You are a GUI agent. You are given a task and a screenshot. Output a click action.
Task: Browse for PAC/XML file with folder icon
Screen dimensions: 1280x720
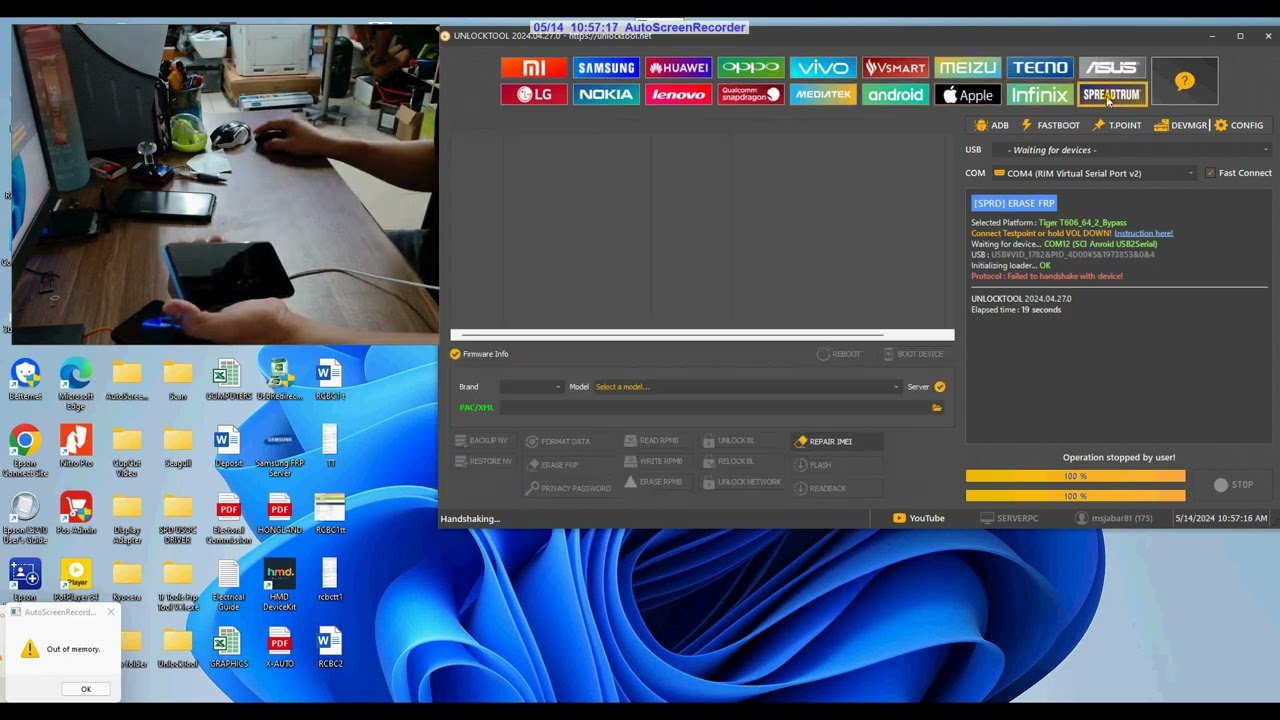click(937, 408)
